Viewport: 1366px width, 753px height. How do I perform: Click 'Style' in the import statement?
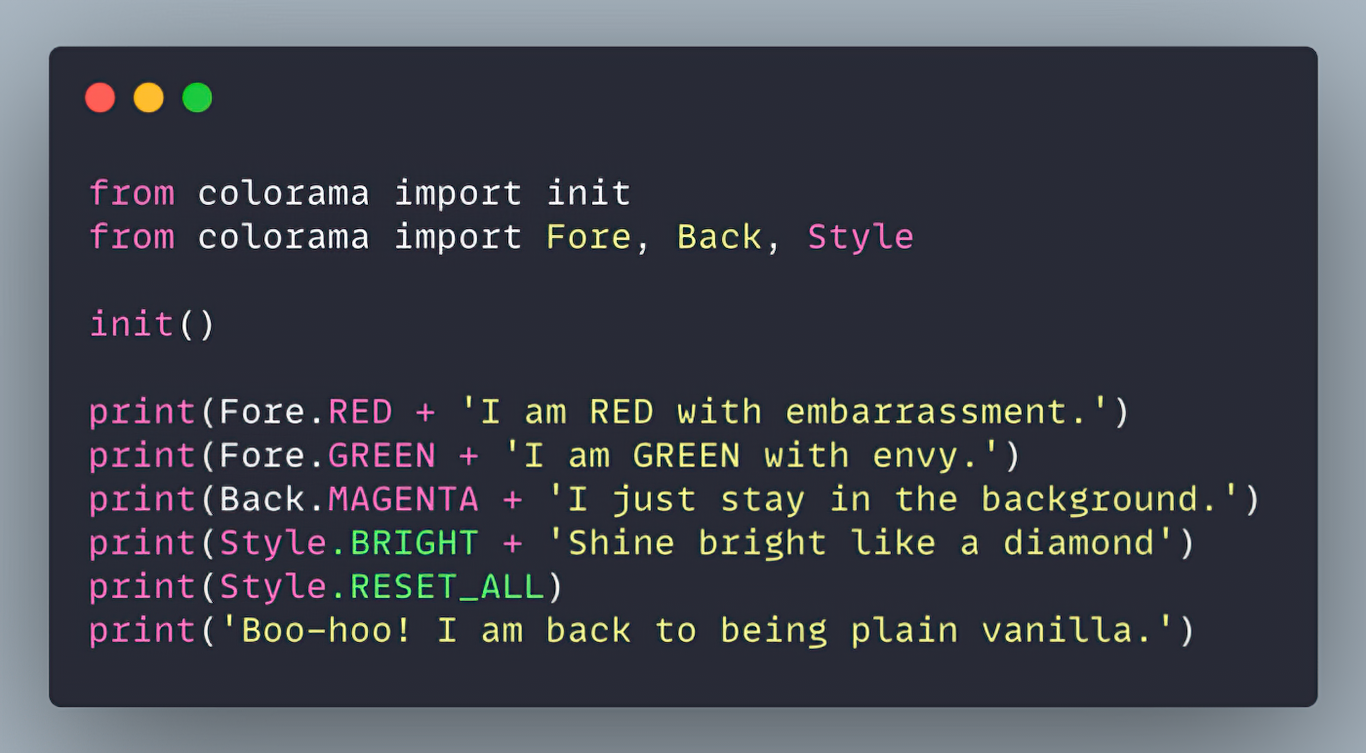click(860, 237)
